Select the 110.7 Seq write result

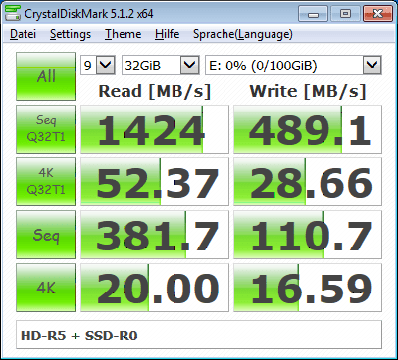tap(307, 235)
